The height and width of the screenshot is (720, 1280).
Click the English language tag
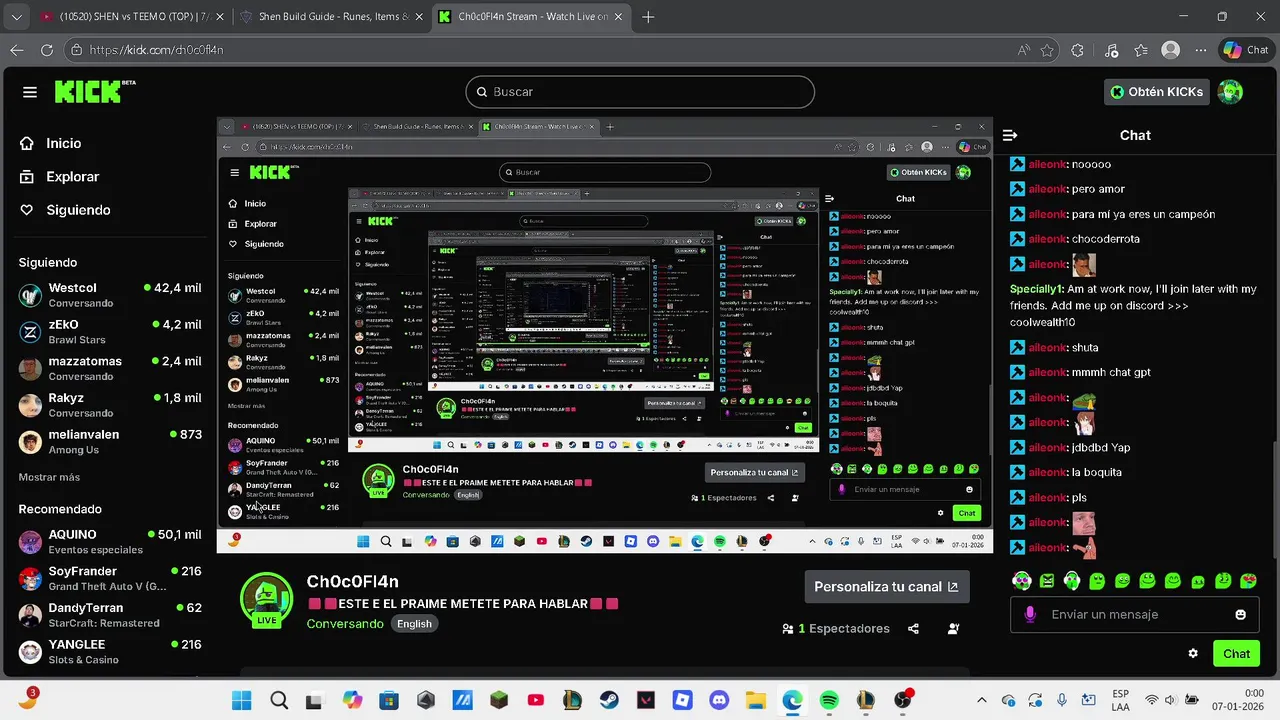(x=414, y=624)
